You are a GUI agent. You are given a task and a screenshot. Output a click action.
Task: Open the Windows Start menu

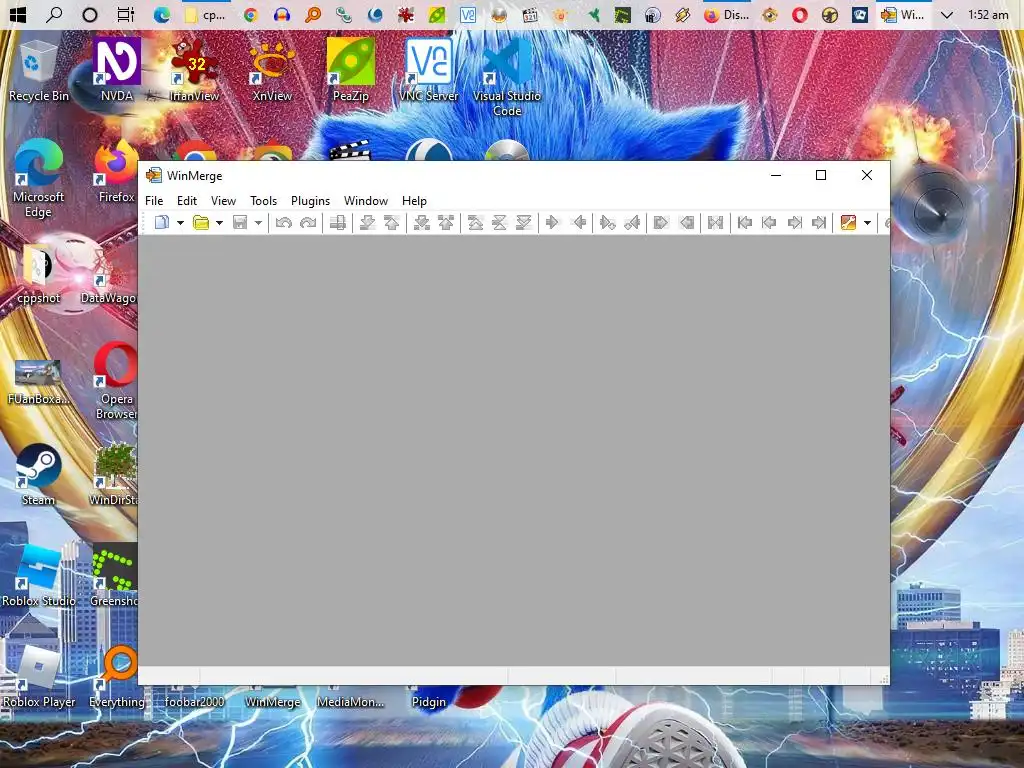(18, 14)
